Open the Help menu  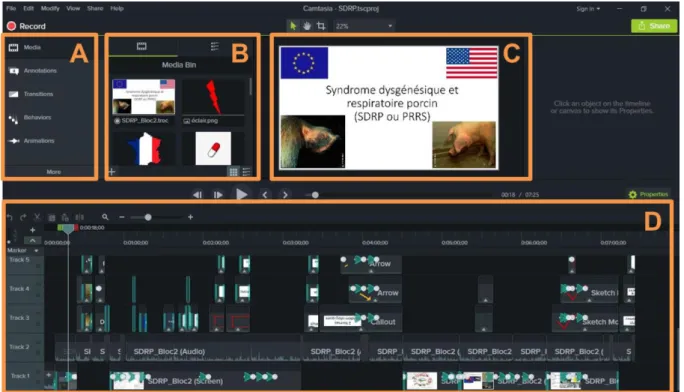coord(117,8)
